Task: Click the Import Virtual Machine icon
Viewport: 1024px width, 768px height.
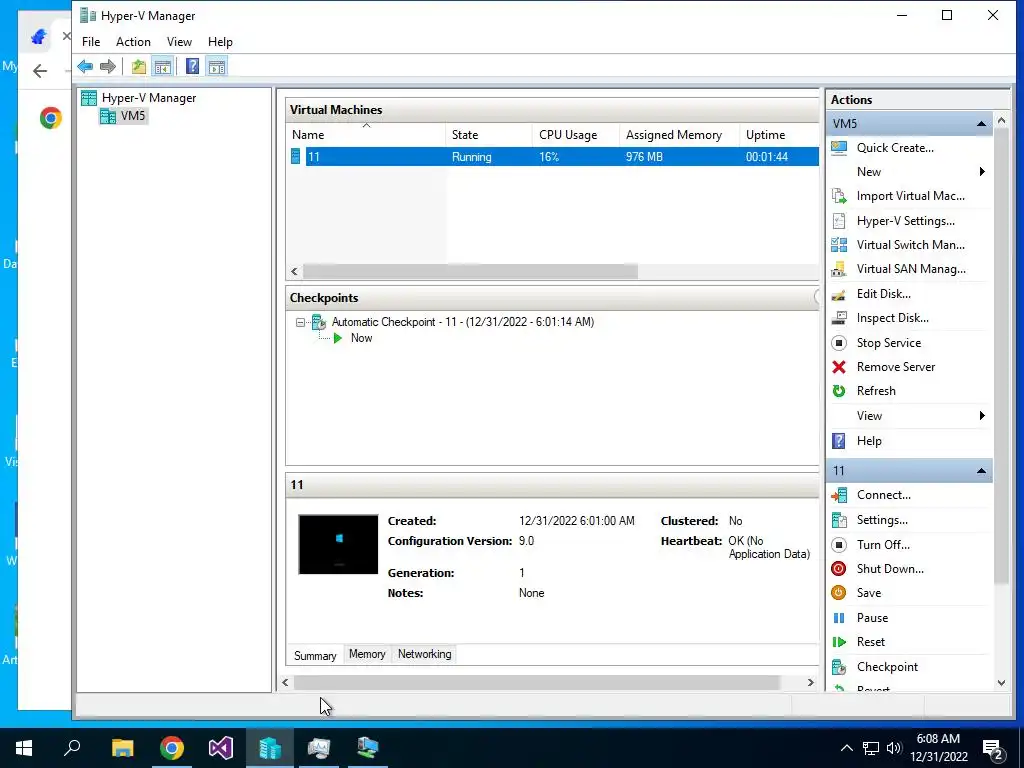Action: (x=839, y=196)
